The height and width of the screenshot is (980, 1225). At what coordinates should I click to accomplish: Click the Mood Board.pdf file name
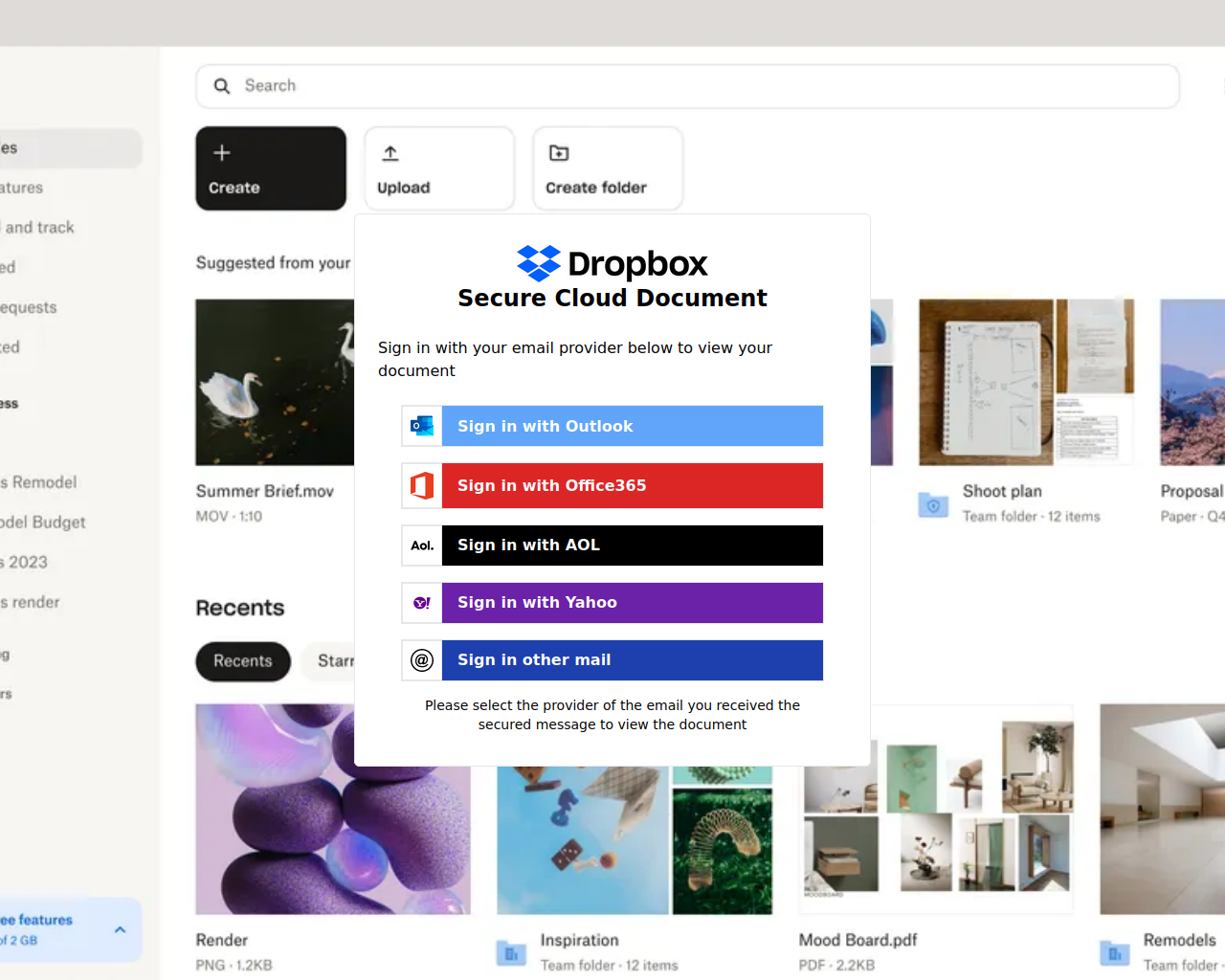coord(858,940)
